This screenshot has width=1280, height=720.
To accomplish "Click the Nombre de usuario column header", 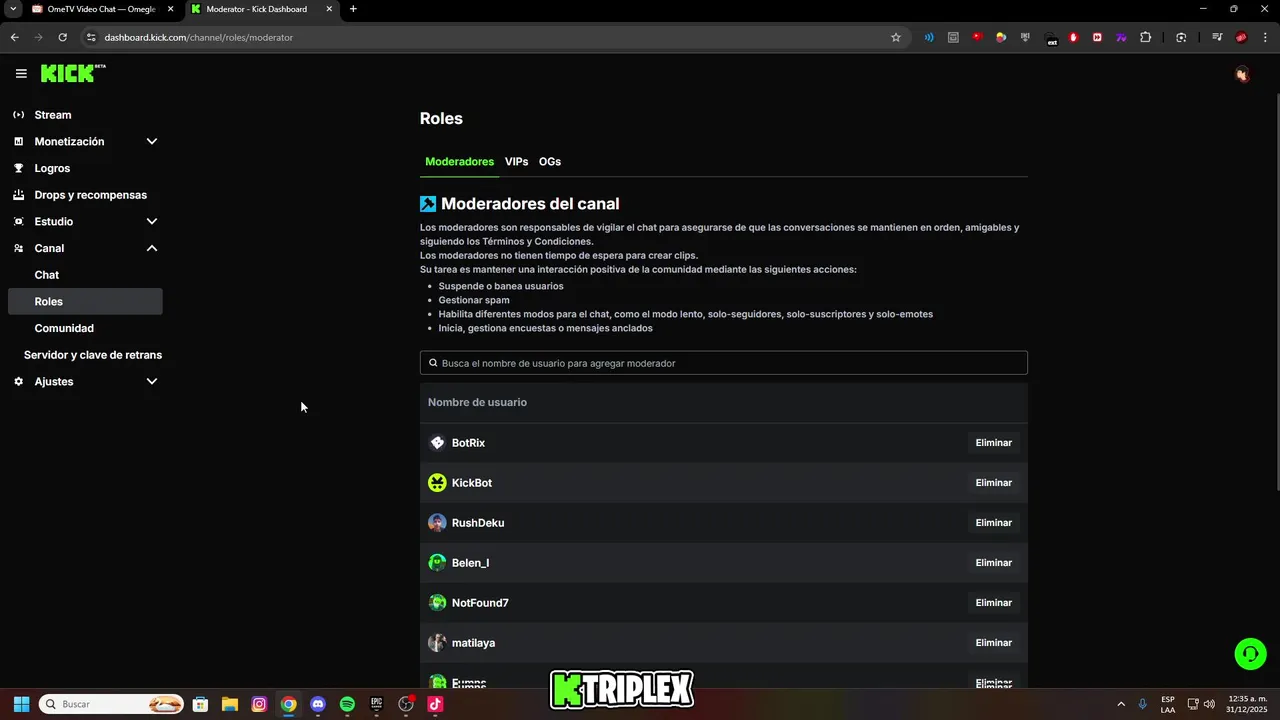I will [477, 402].
